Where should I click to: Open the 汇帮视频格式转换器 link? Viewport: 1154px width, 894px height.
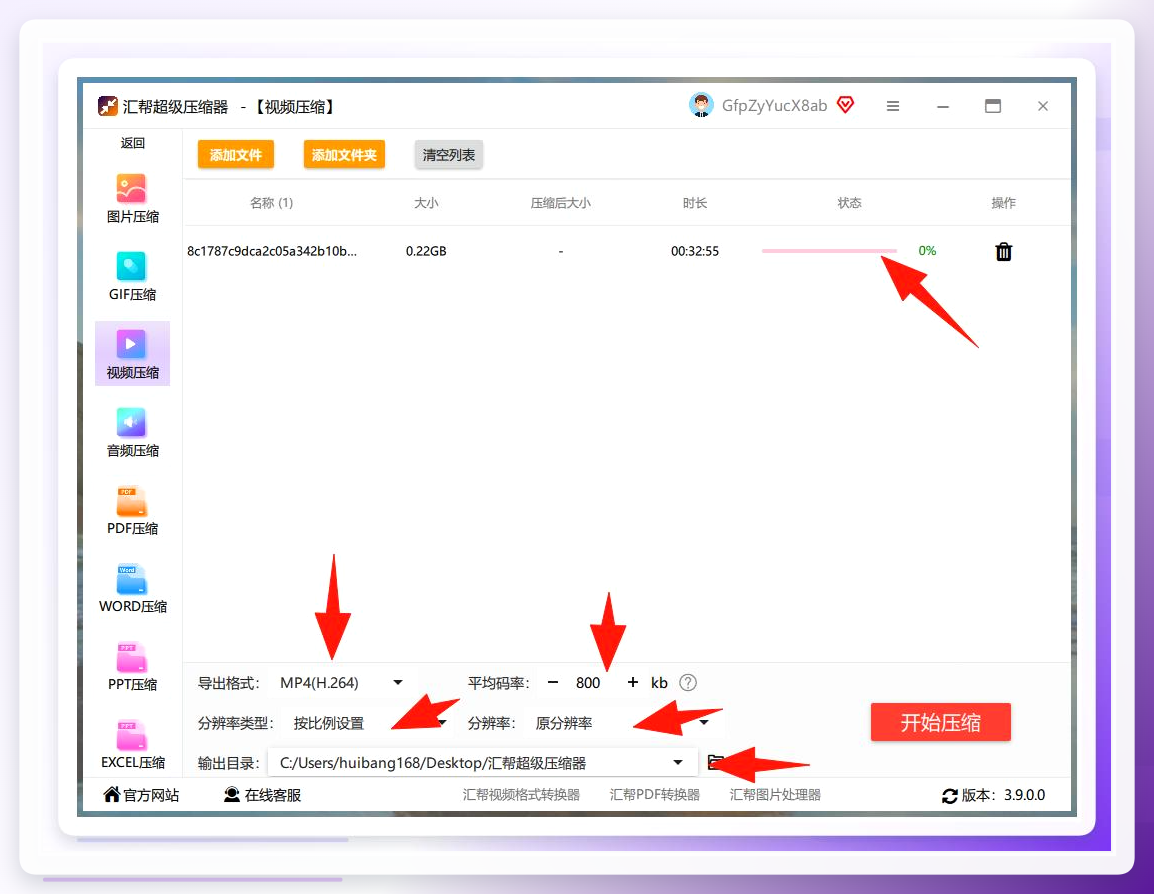point(521,795)
